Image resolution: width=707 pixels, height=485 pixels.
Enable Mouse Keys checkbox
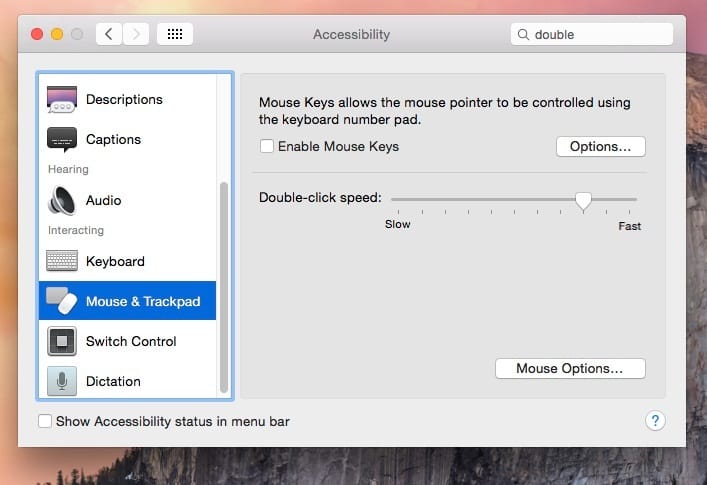[x=266, y=146]
